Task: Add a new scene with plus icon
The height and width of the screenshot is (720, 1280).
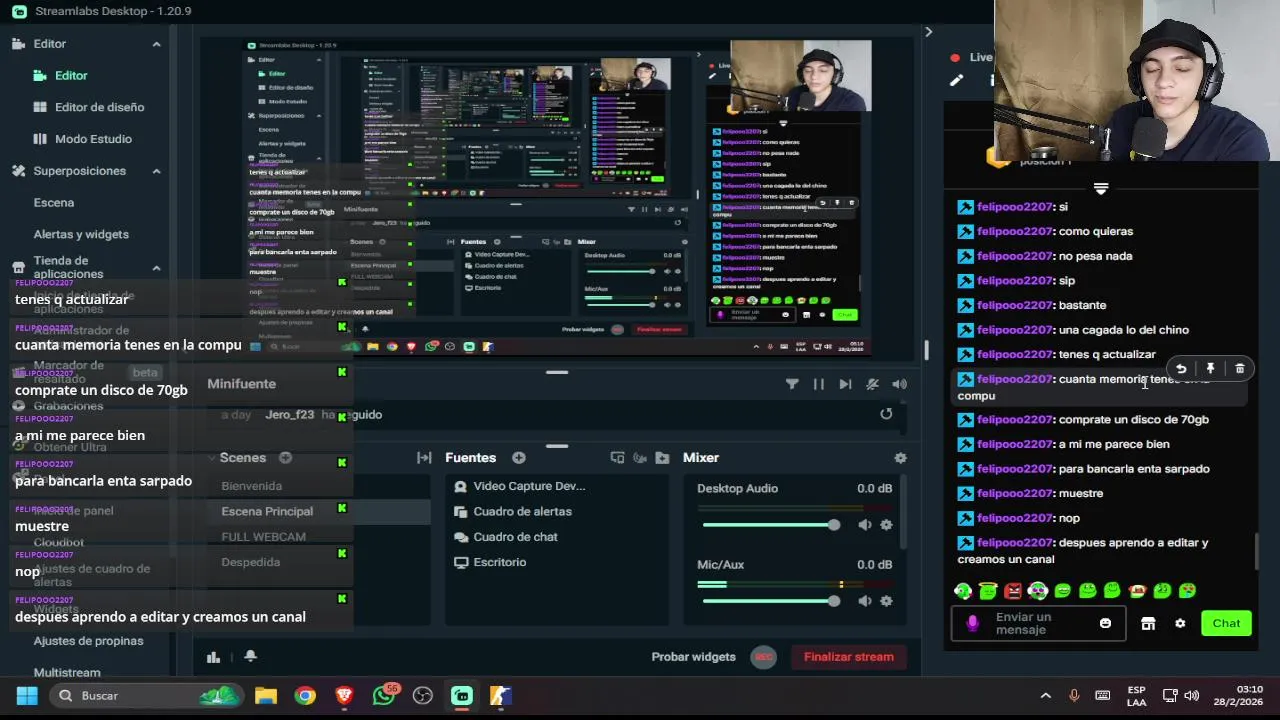Action: pos(285,458)
